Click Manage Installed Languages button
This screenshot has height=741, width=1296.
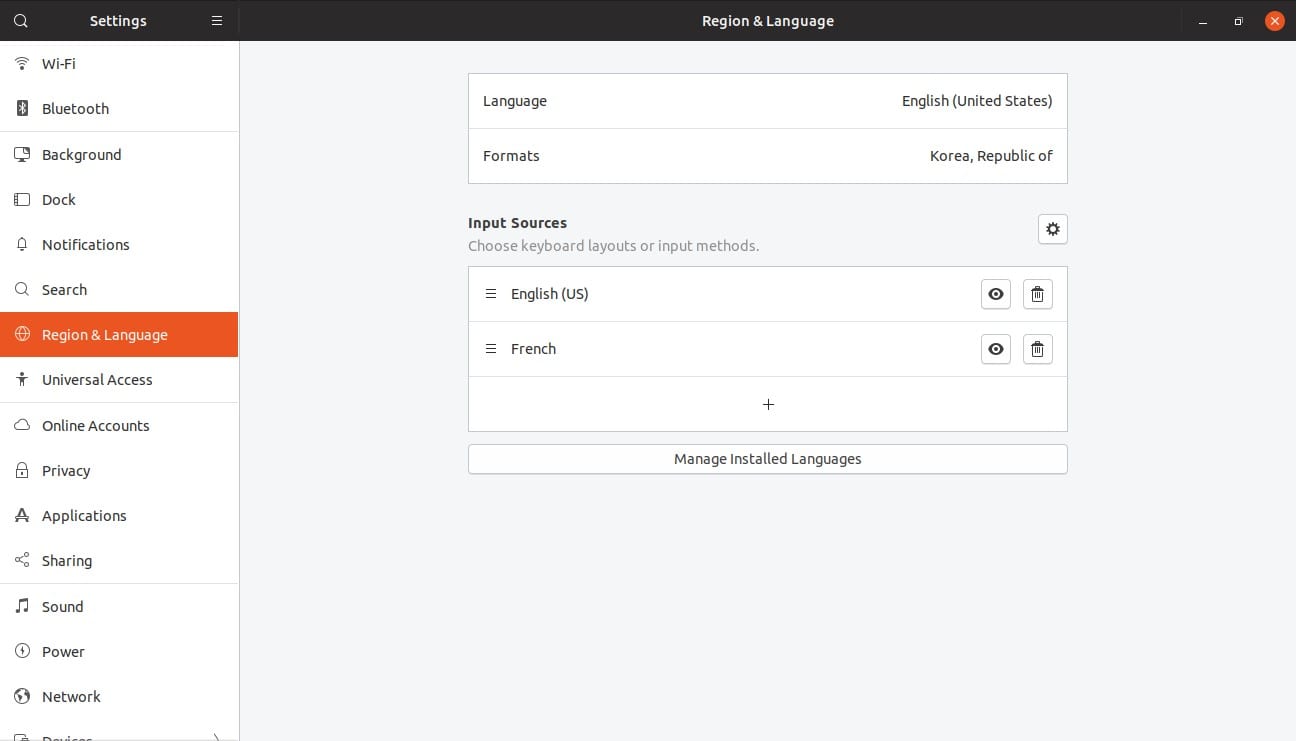pos(767,459)
